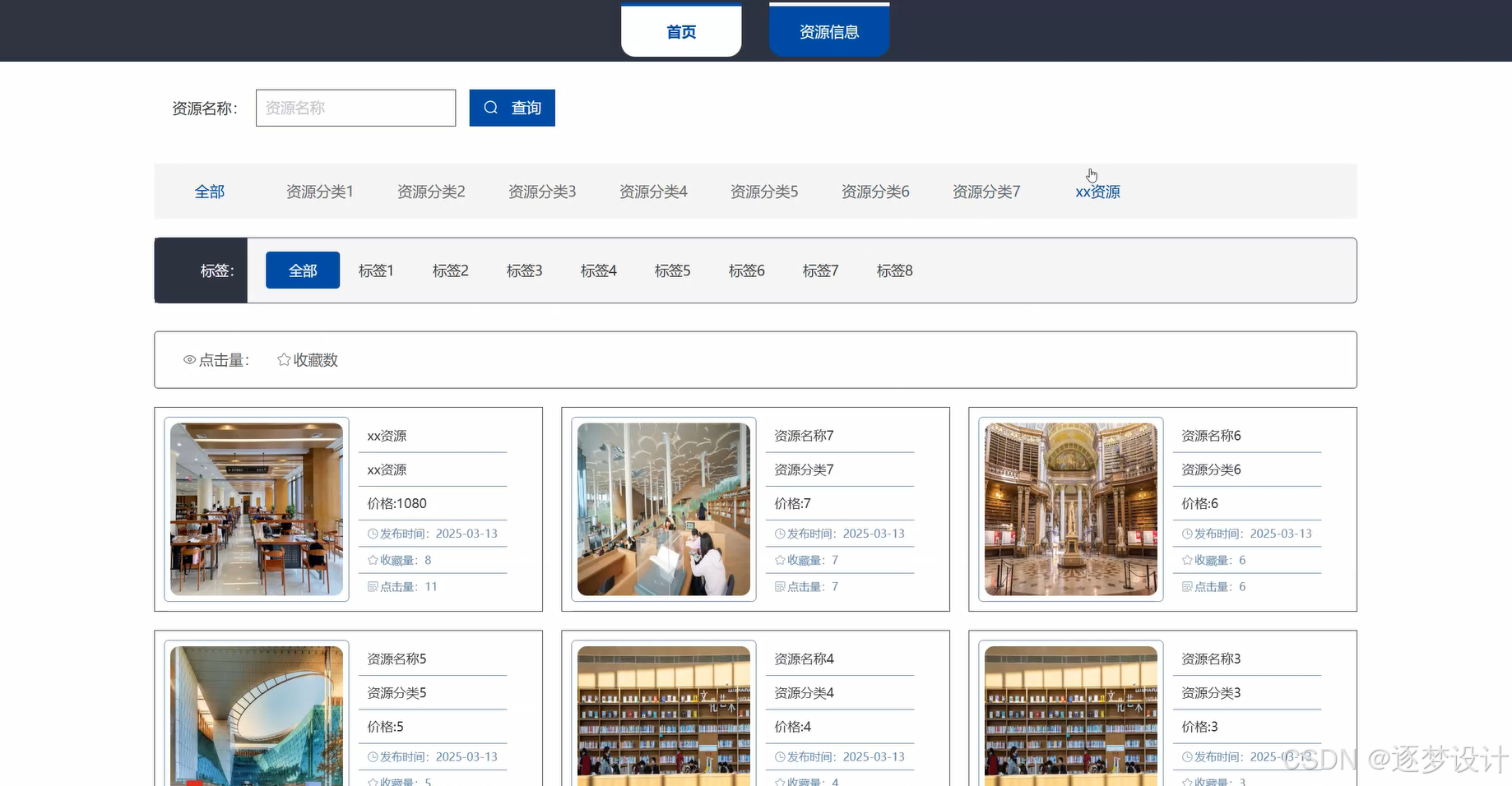
Task: Click the star icon beside 收藏量: 8
Action: pos(373,560)
